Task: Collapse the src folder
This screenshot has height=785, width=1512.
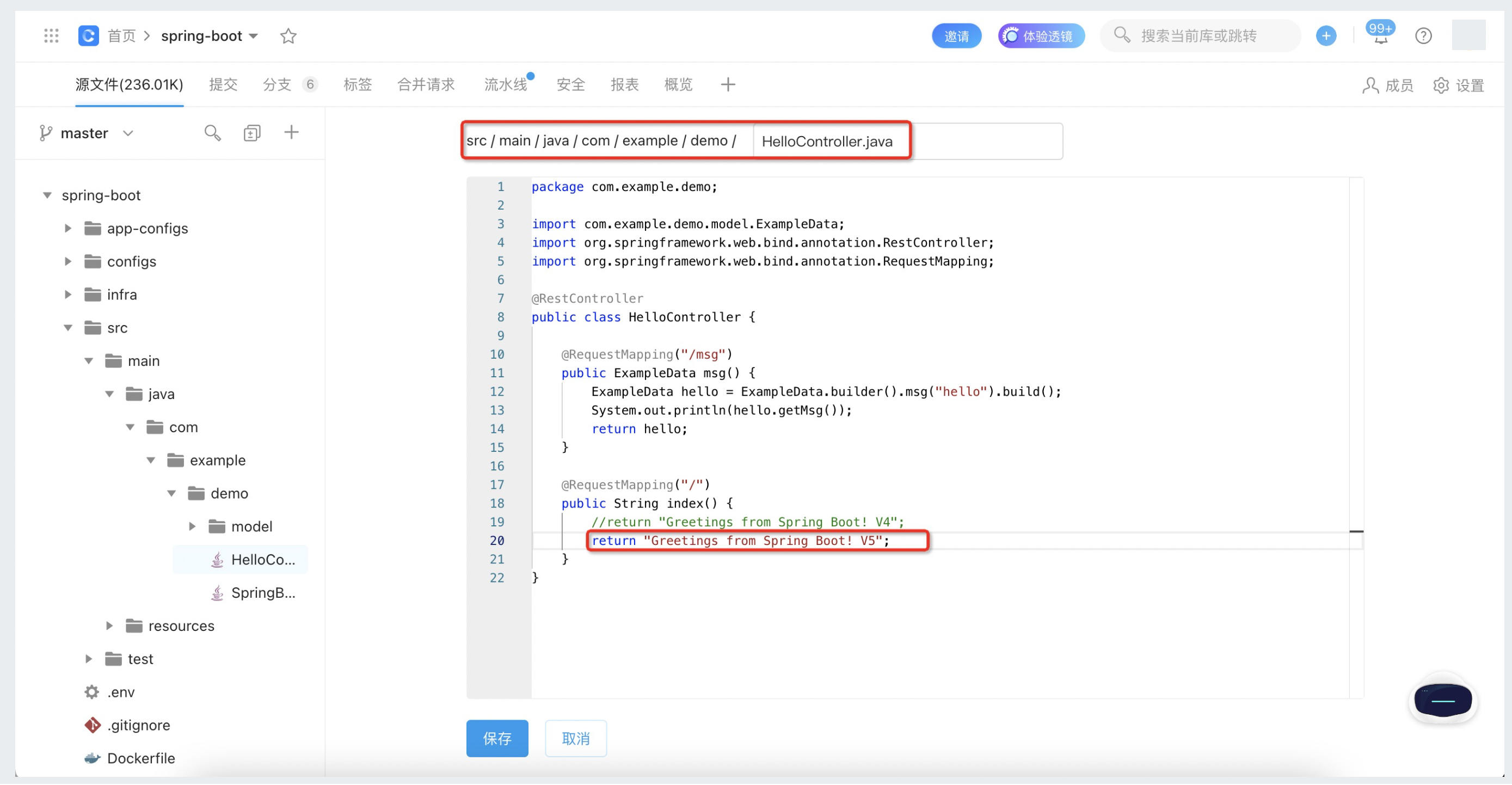Action: click(x=68, y=328)
